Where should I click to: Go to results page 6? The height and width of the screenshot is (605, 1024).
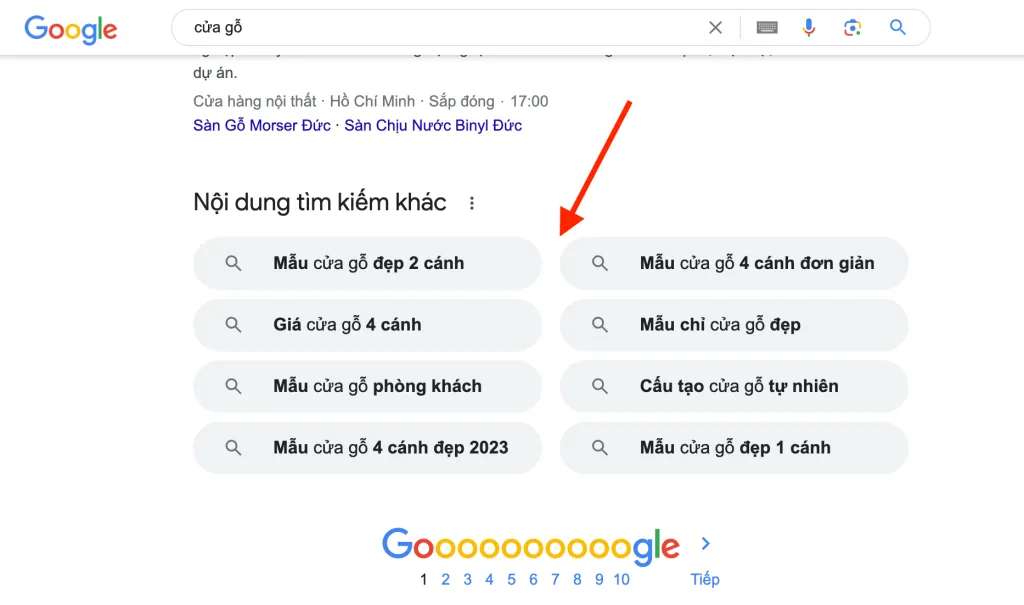tap(533, 580)
